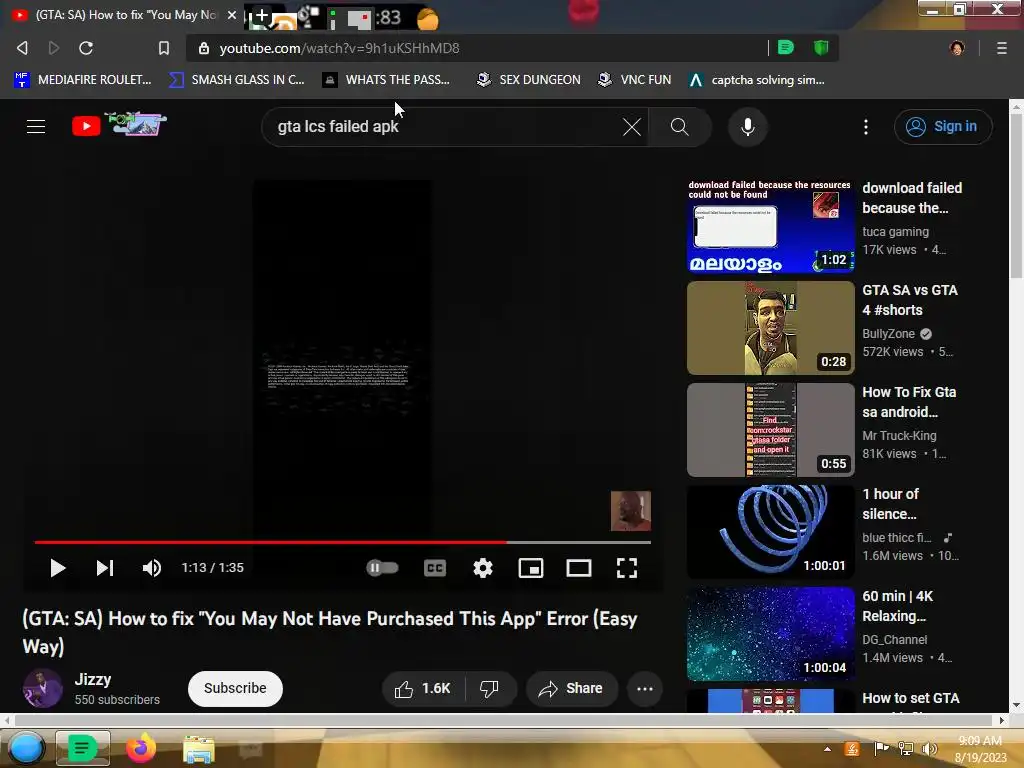Open the browser profile avatar
The width and height of the screenshot is (1024, 768).
click(957, 48)
